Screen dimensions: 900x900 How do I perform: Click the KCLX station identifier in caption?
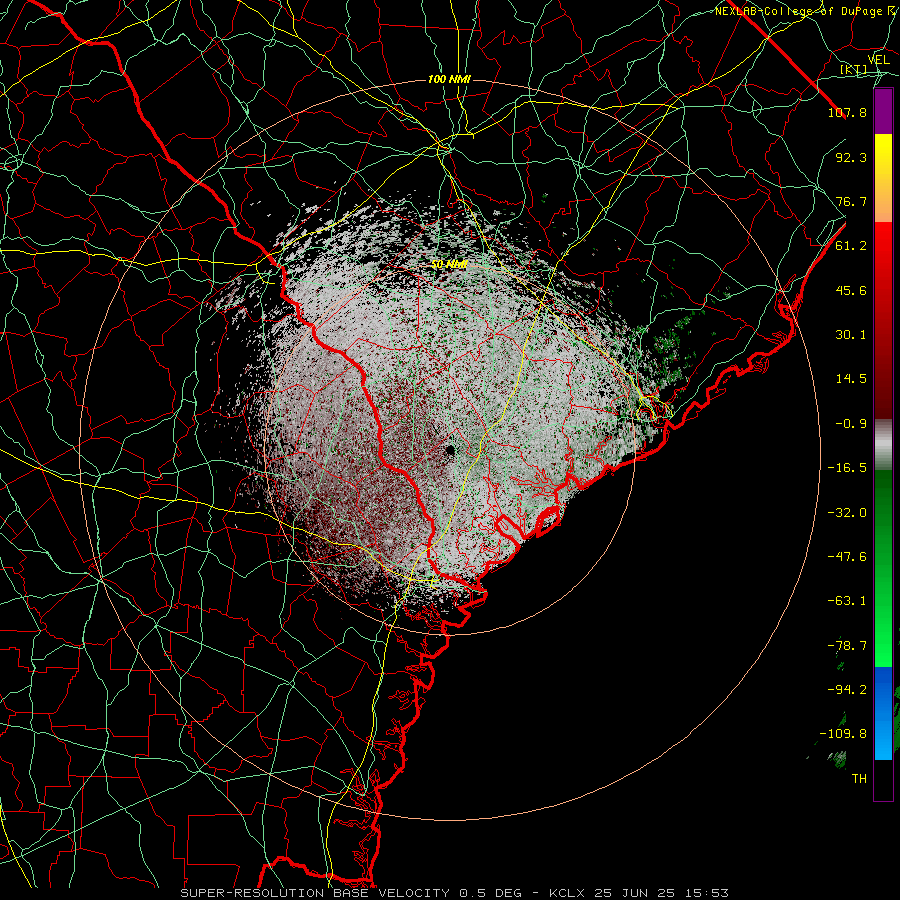click(568, 893)
